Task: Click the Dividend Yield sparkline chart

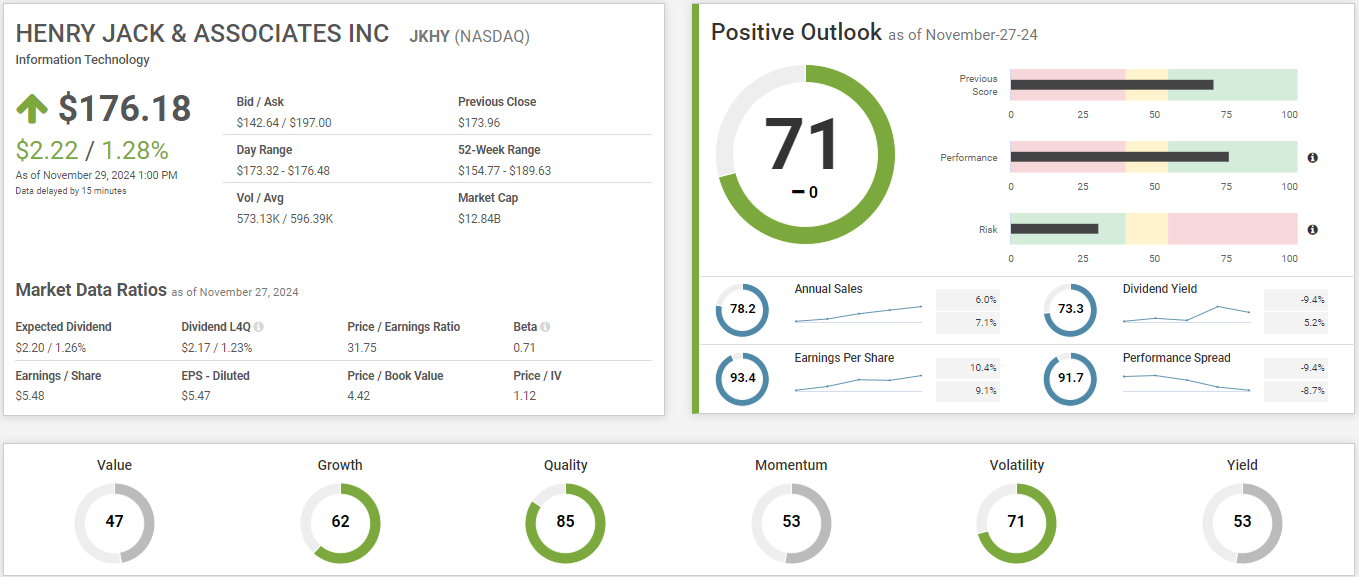Action: tap(1187, 315)
